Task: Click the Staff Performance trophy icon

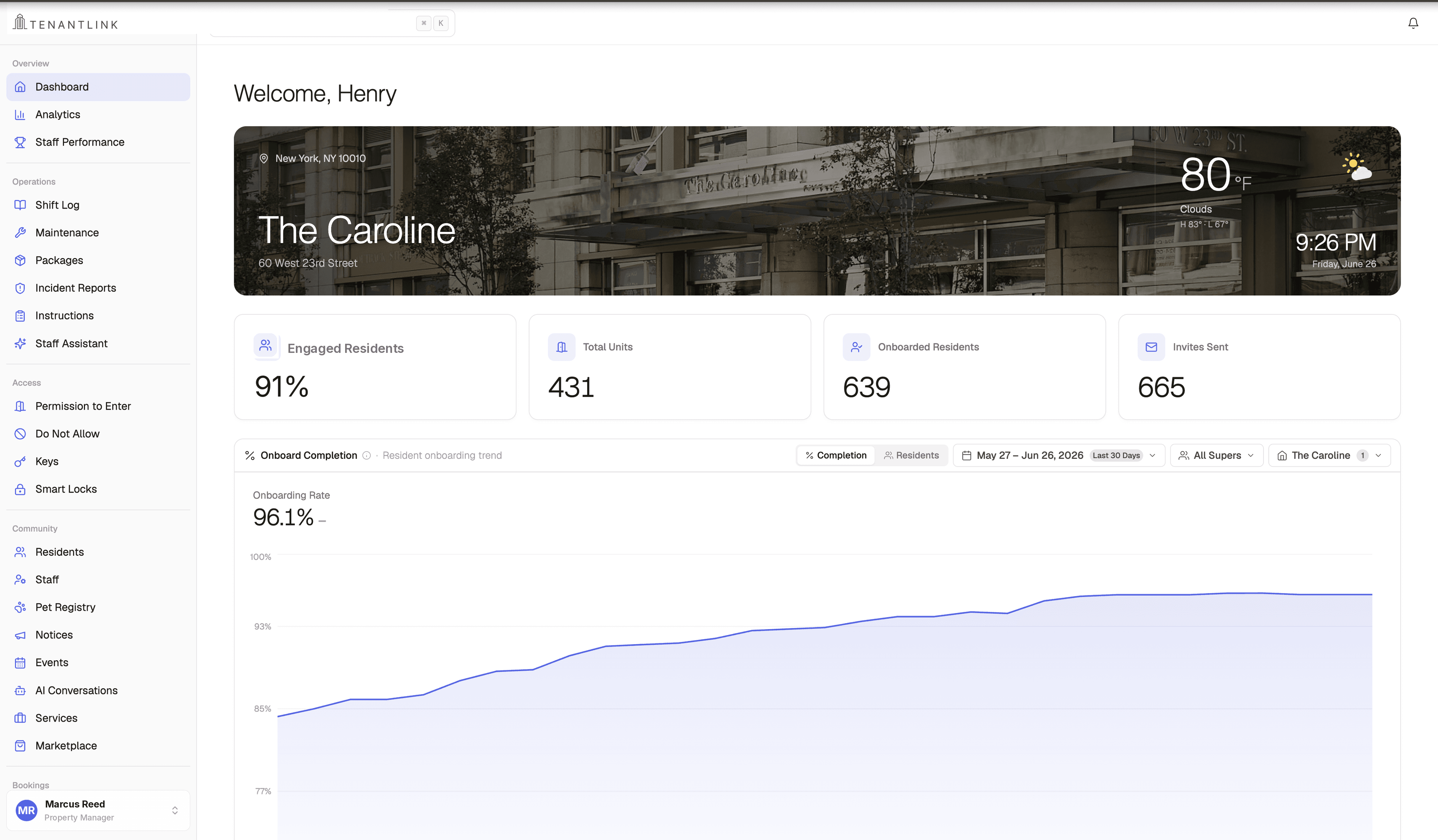Action: 20,142
